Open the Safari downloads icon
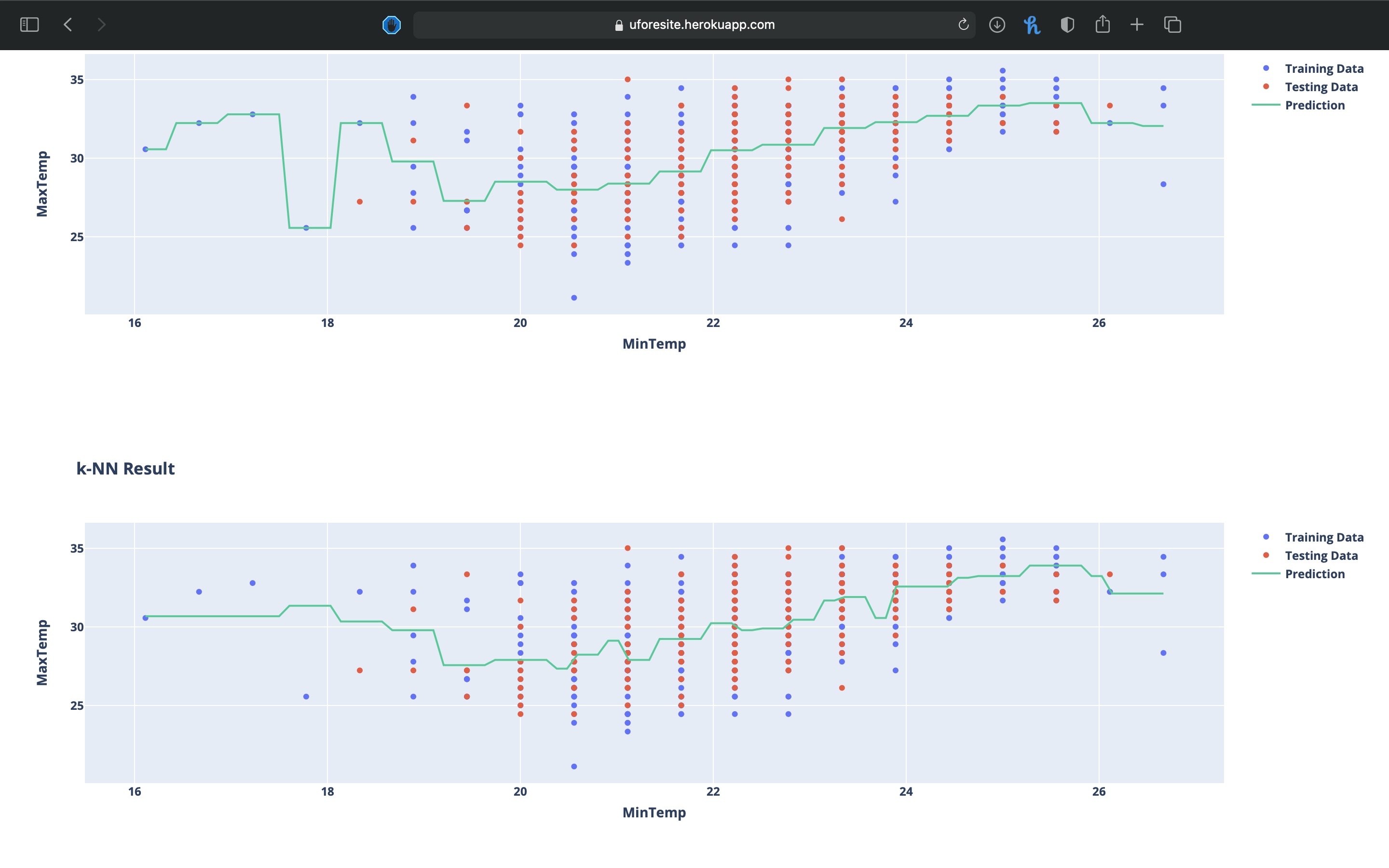1389x868 pixels. pyautogui.click(x=997, y=25)
